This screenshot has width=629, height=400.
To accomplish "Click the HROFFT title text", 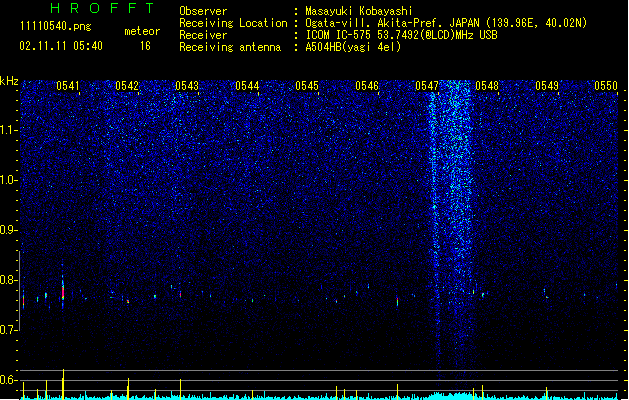I will coord(103,8).
